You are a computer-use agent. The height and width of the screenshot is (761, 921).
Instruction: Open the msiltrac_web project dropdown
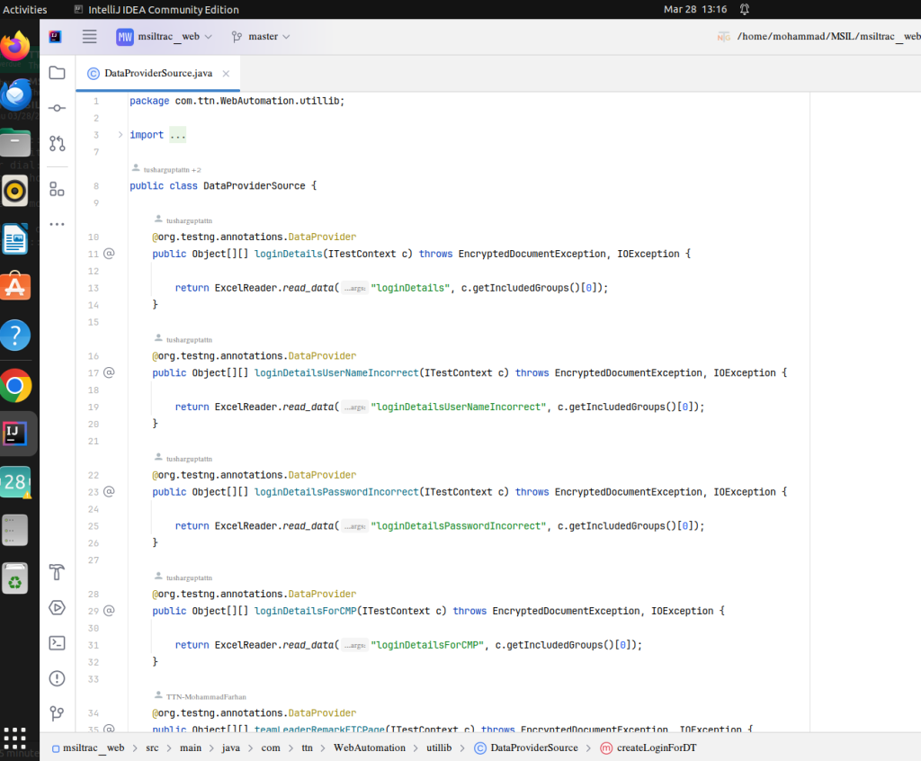pyautogui.click(x=168, y=36)
